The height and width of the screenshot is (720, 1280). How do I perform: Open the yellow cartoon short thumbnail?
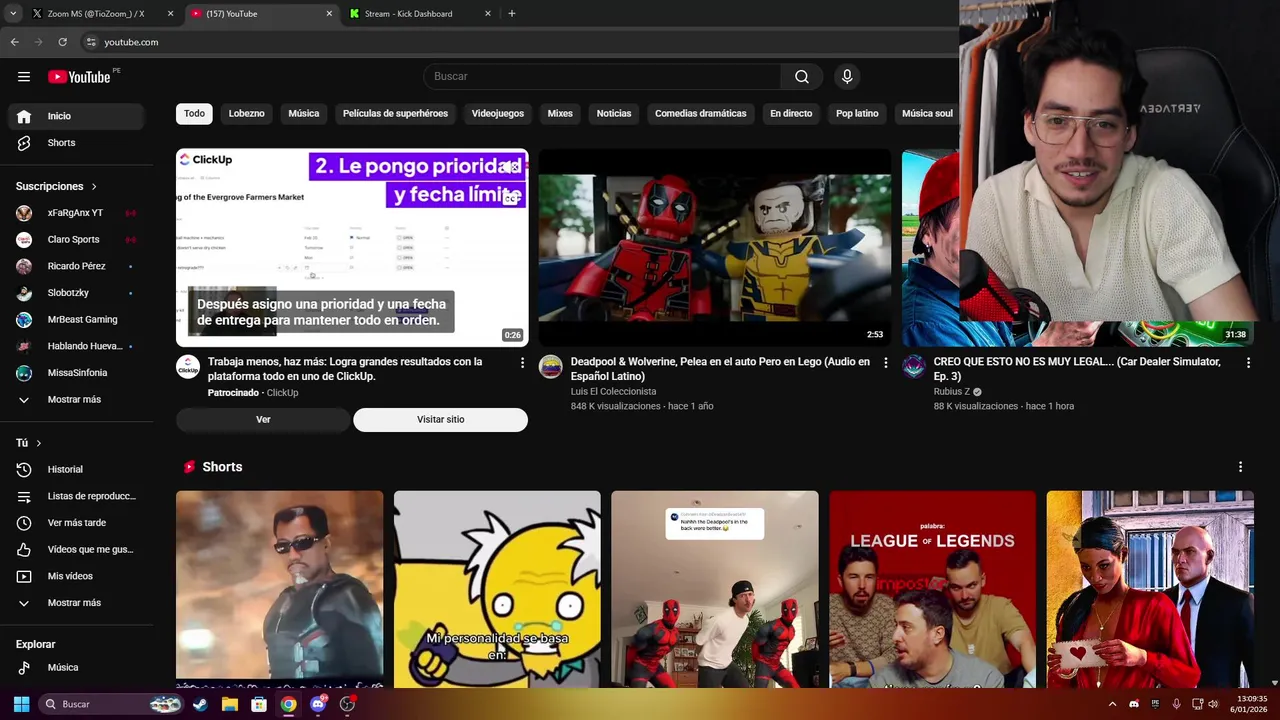497,589
